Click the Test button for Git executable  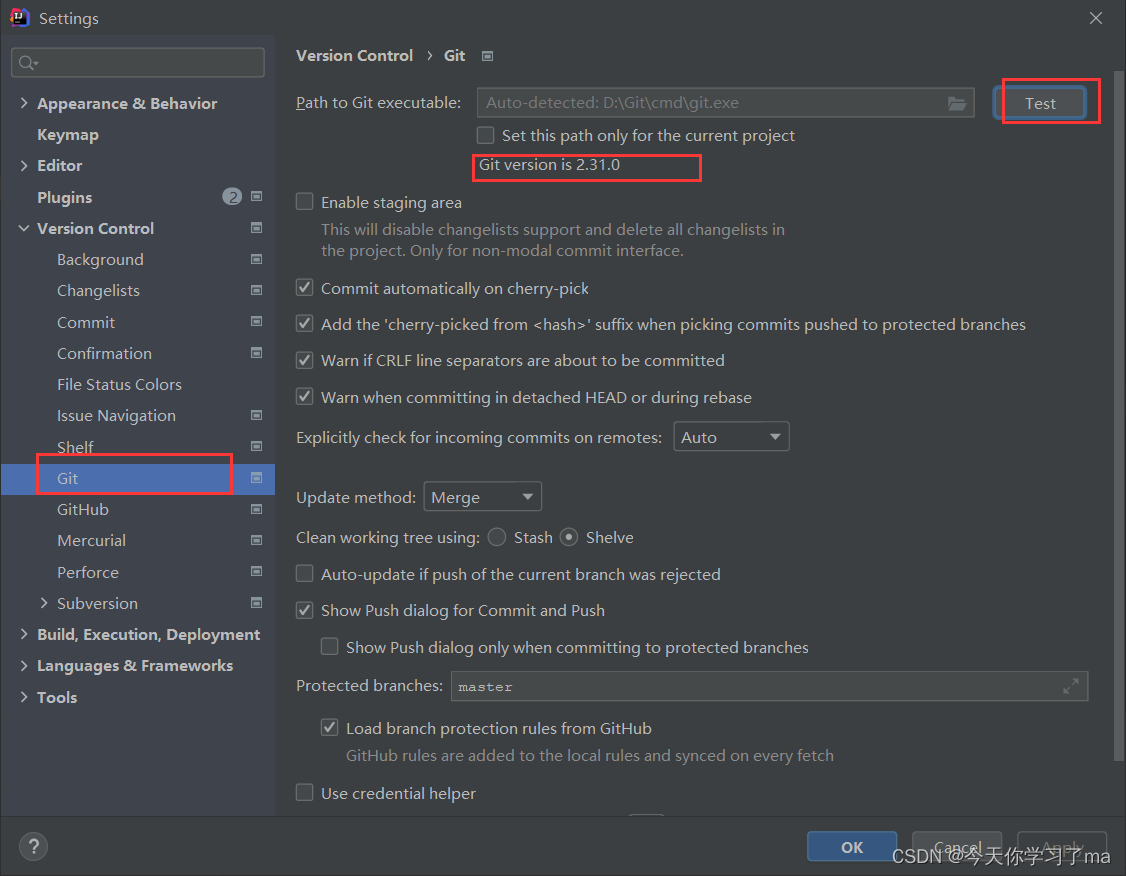pos(1041,103)
